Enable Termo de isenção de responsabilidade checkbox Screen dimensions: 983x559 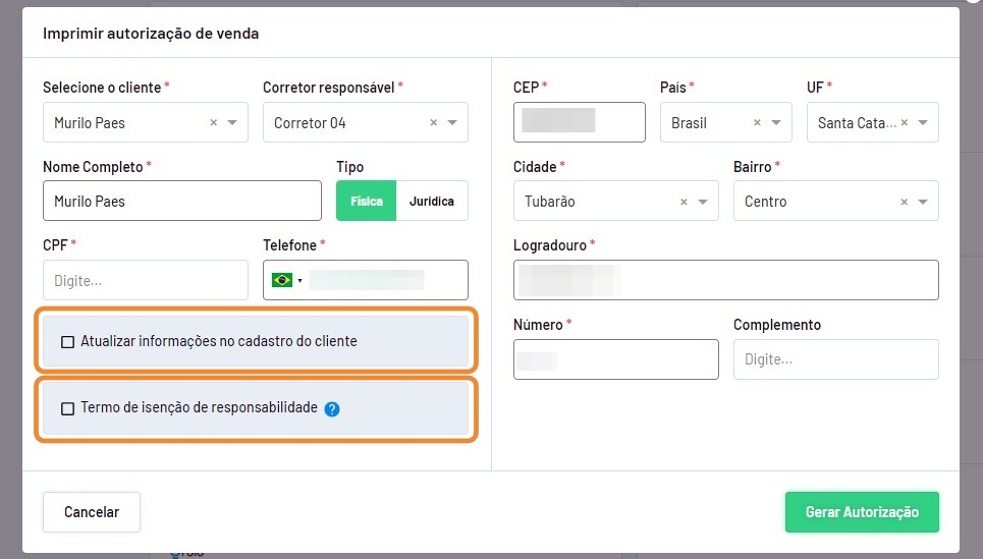(68, 409)
